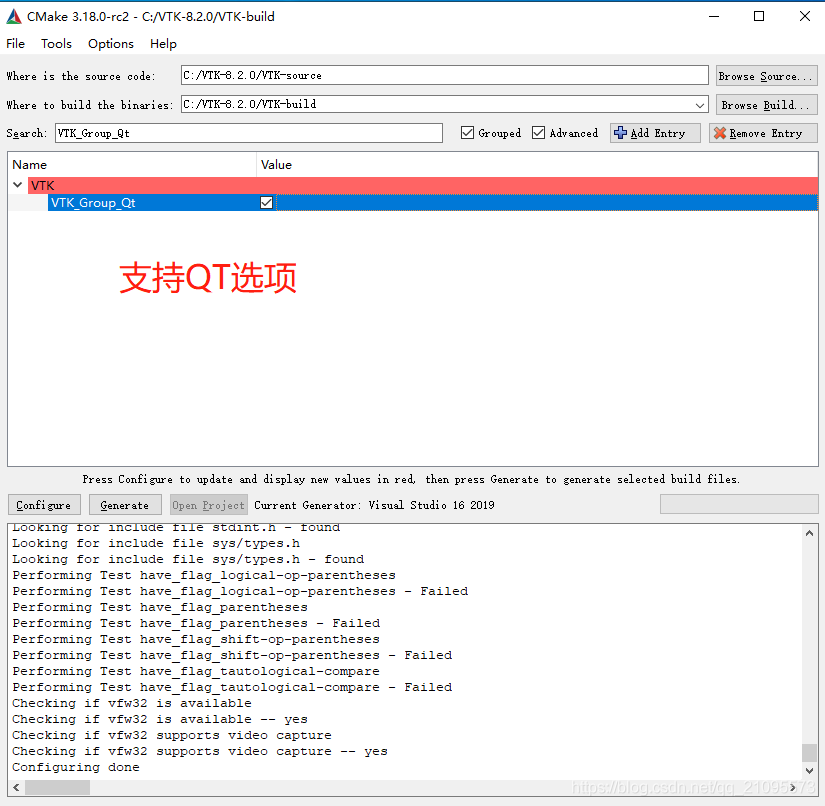This screenshot has width=825, height=806.
Task: Click the 'Configuring done' log line
Action: [x=76, y=767]
